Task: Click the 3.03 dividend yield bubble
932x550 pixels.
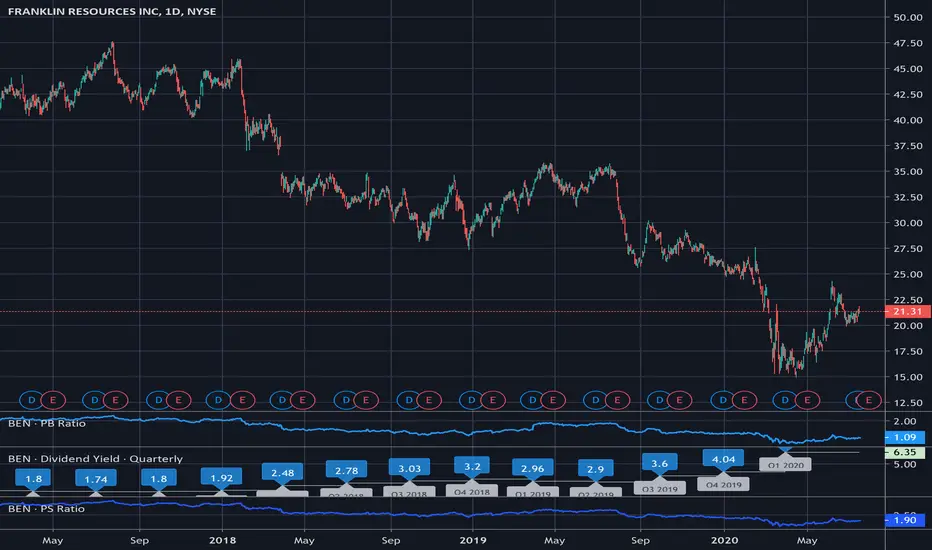Action: pos(410,469)
